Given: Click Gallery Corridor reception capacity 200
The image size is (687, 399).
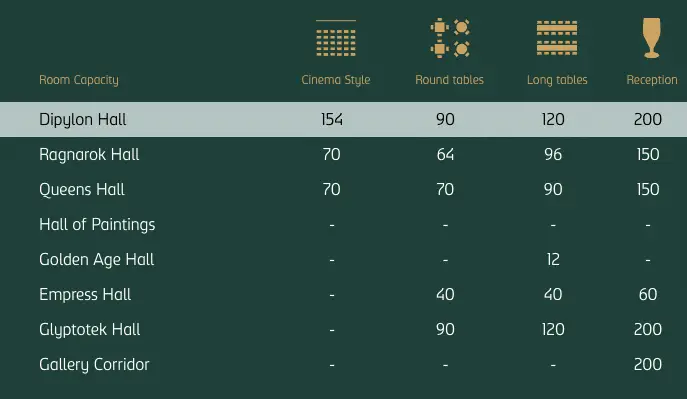Looking at the screenshot, I should coord(648,364).
